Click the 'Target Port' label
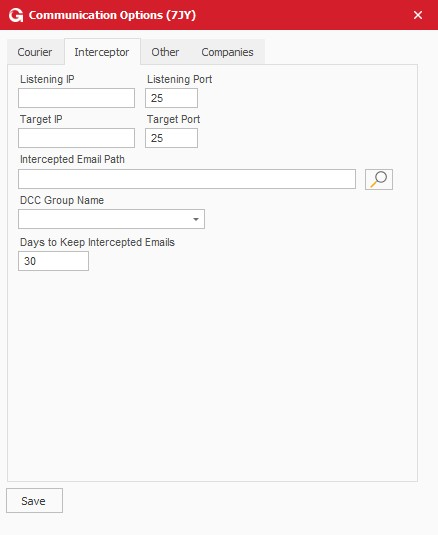 coord(174,119)
